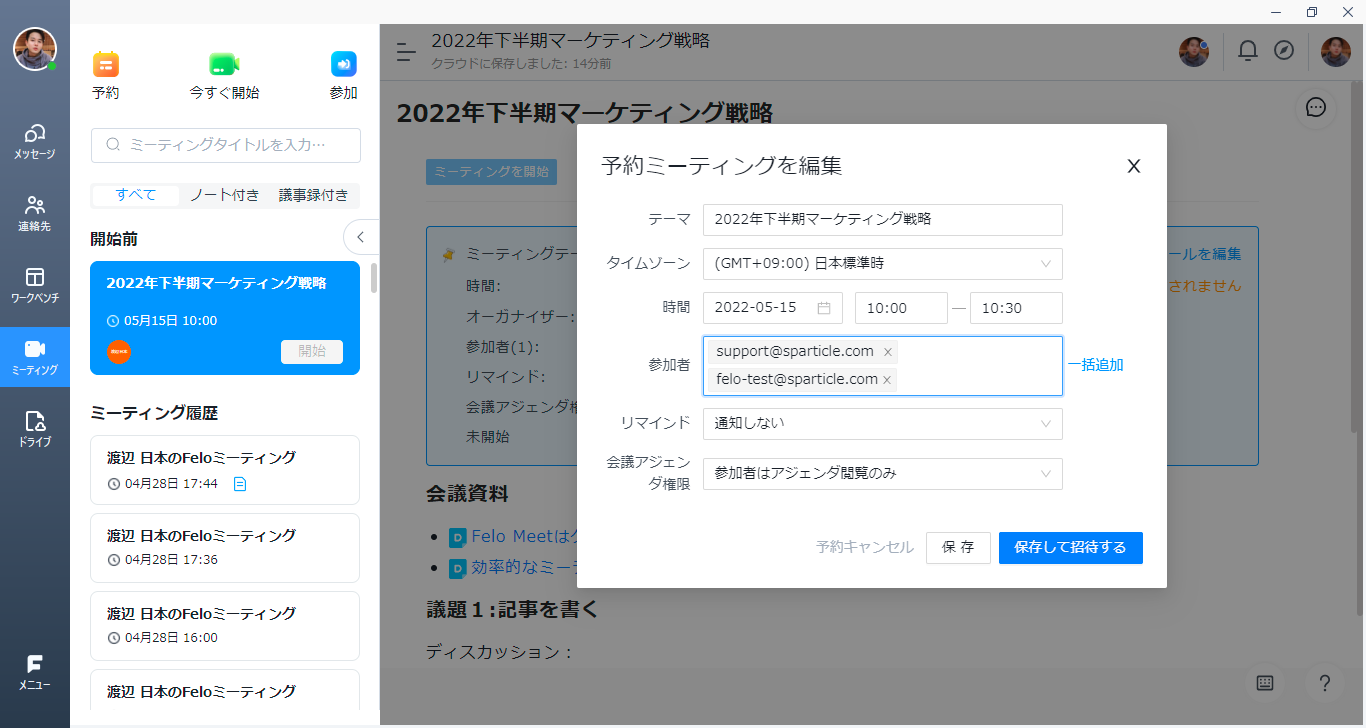The height and width of the screenshot is (728, 1366).
Task: Remove support@sparticle.com from participants
Action: [888, 352]
